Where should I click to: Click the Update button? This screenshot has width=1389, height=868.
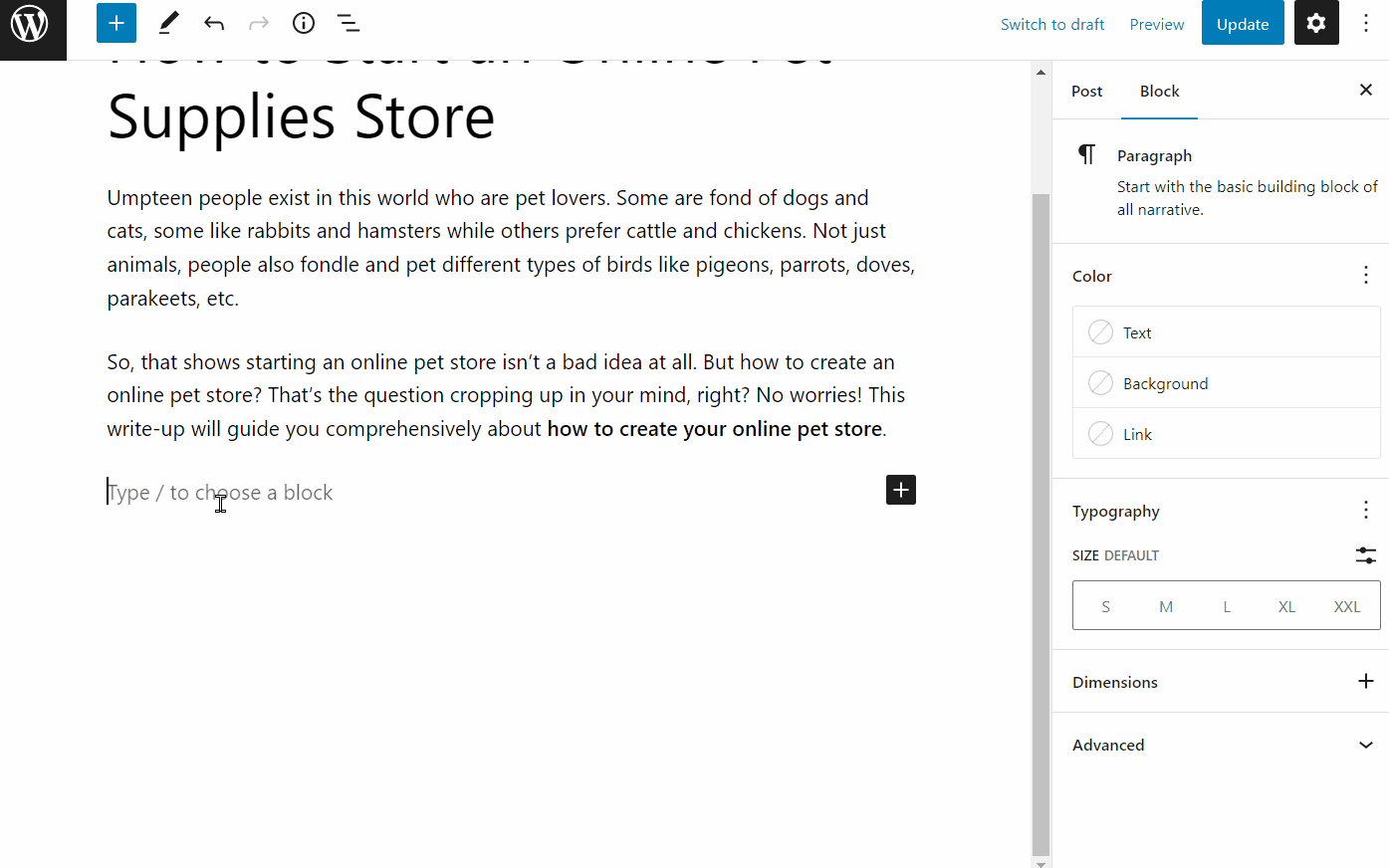pos(1243,24)
